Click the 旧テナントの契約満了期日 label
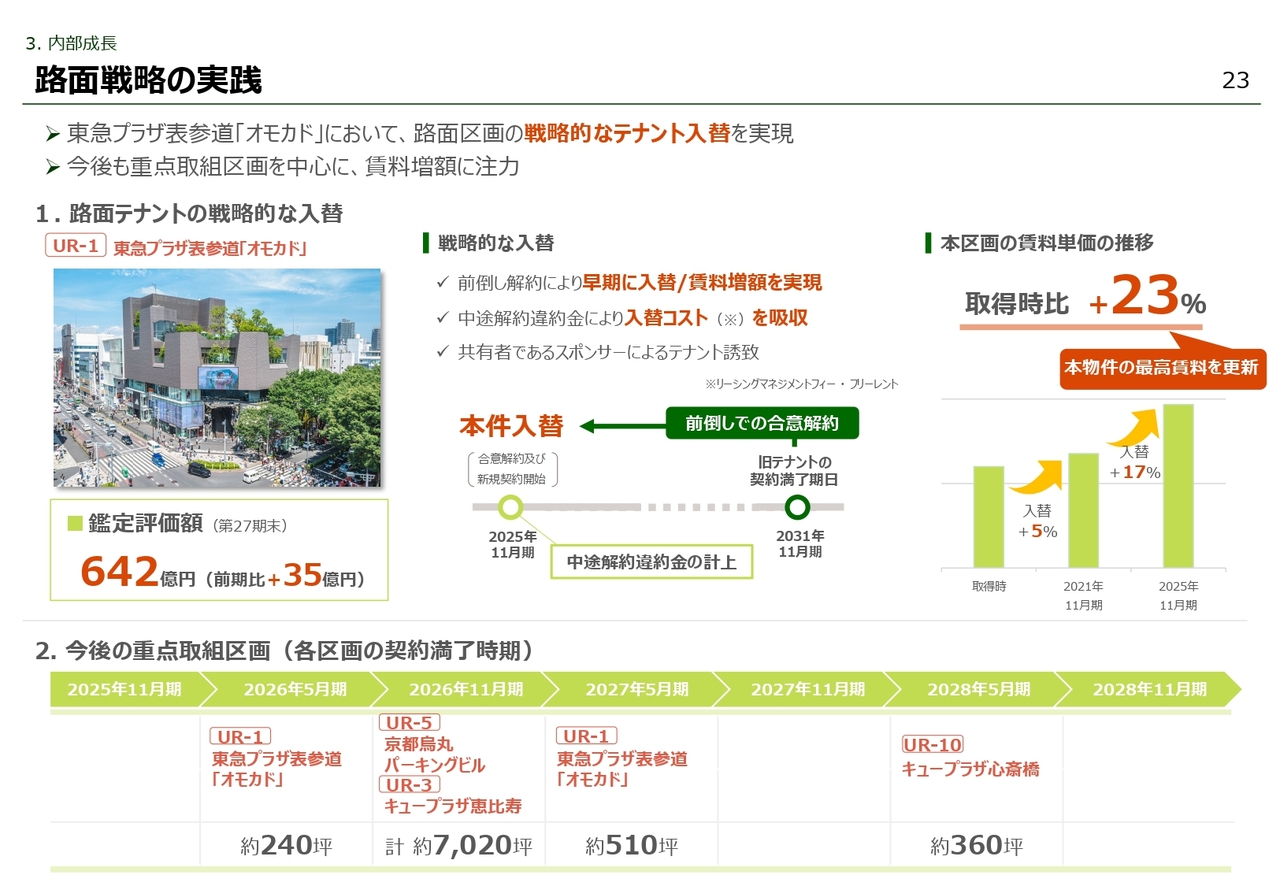This screenshot has height=886, width=1280. click(794, 470)
